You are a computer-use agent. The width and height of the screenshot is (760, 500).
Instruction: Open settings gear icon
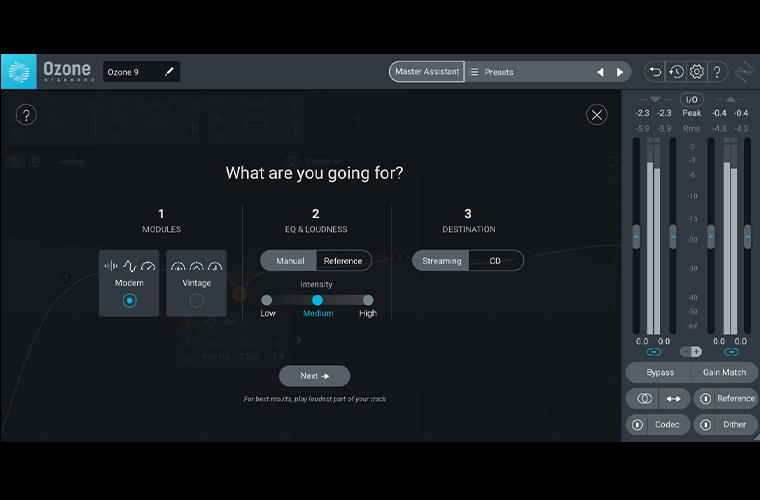tap(697, 72)
